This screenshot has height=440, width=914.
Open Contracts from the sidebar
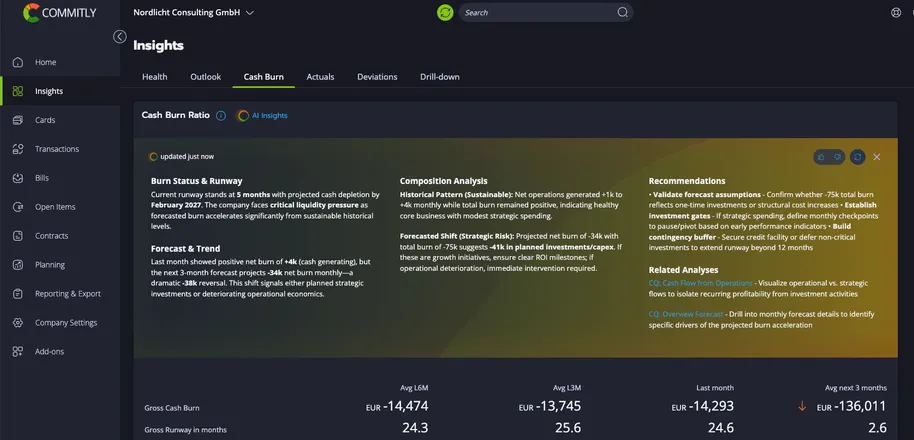click(51, 235)
